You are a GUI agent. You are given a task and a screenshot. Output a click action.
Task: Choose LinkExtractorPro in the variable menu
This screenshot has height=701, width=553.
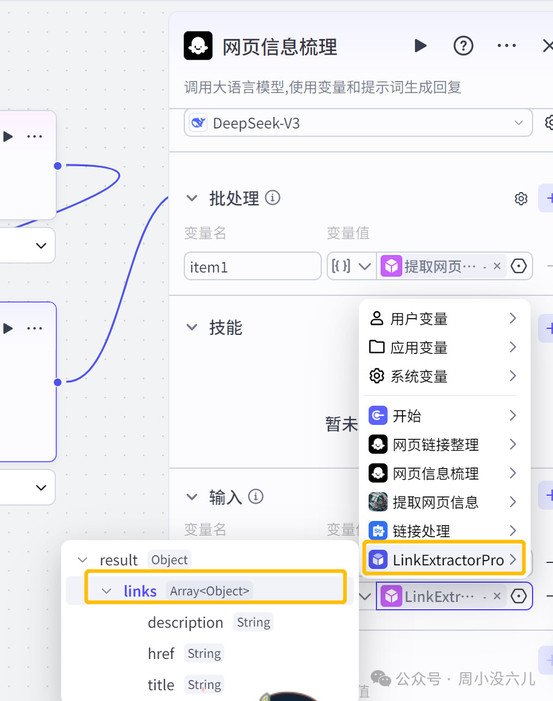point(443,559)
